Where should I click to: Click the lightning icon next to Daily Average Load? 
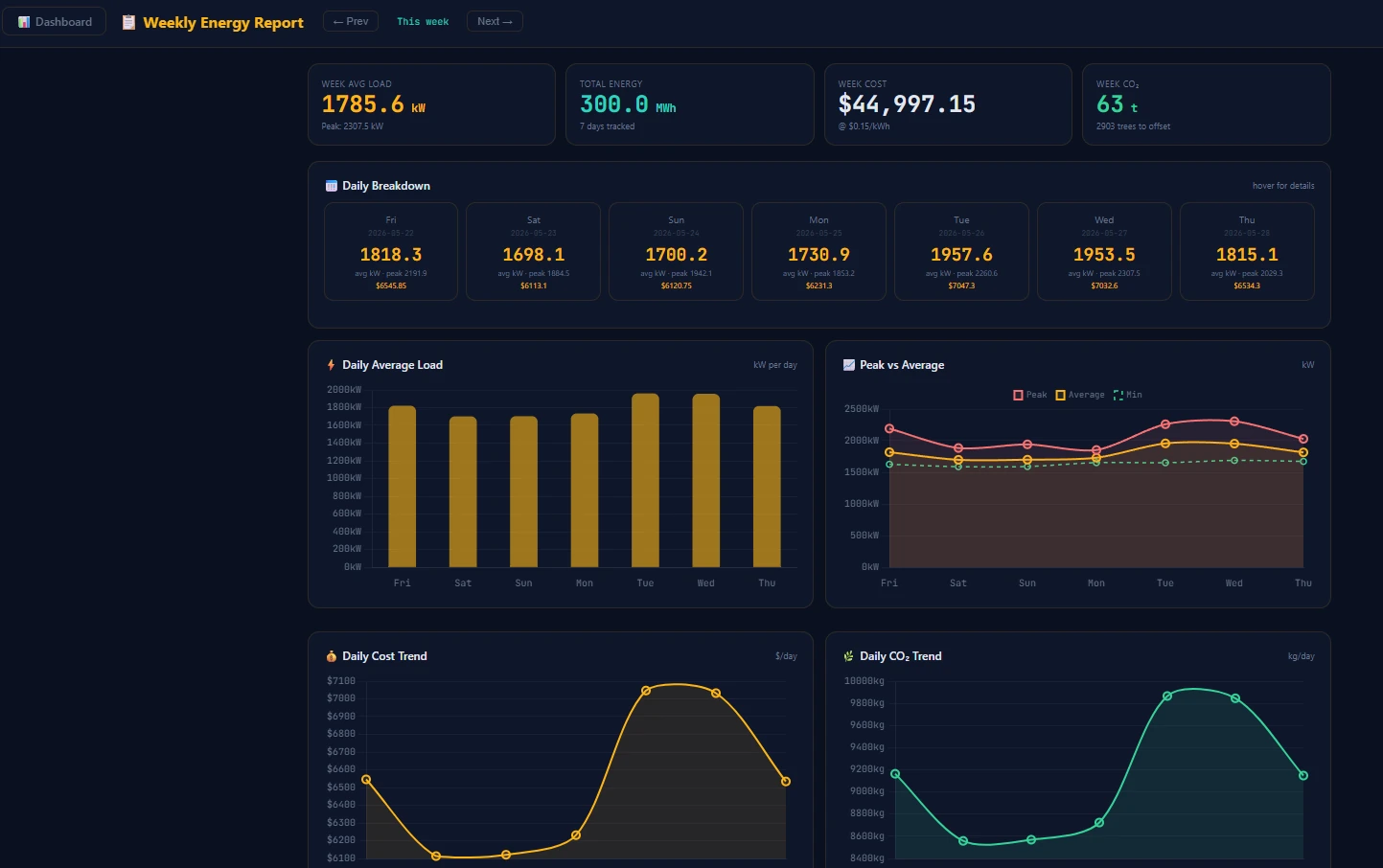pos(332,365)
